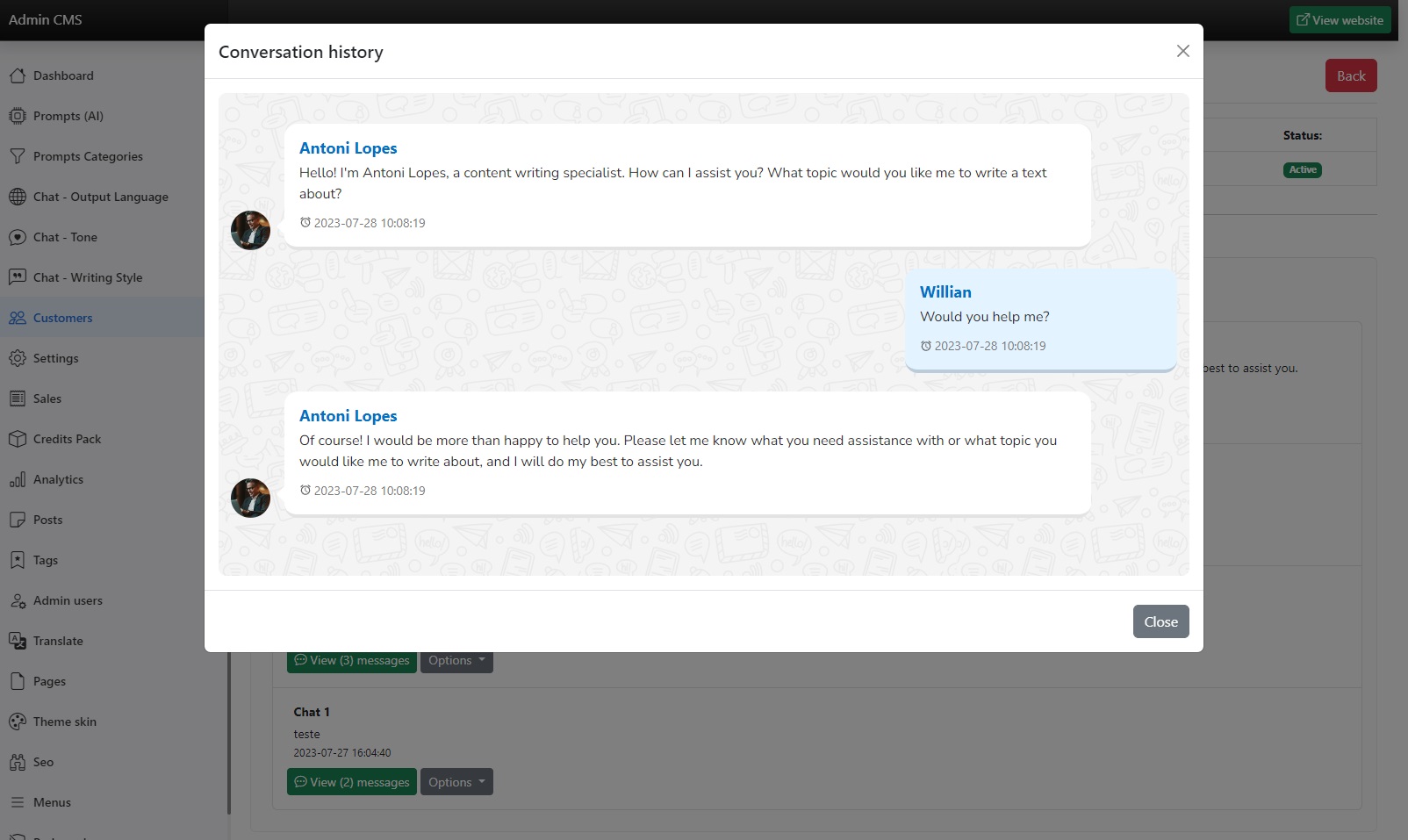Click the Dashboard home icon in sidebar
1408x840 pixels.
click(18, 75)
